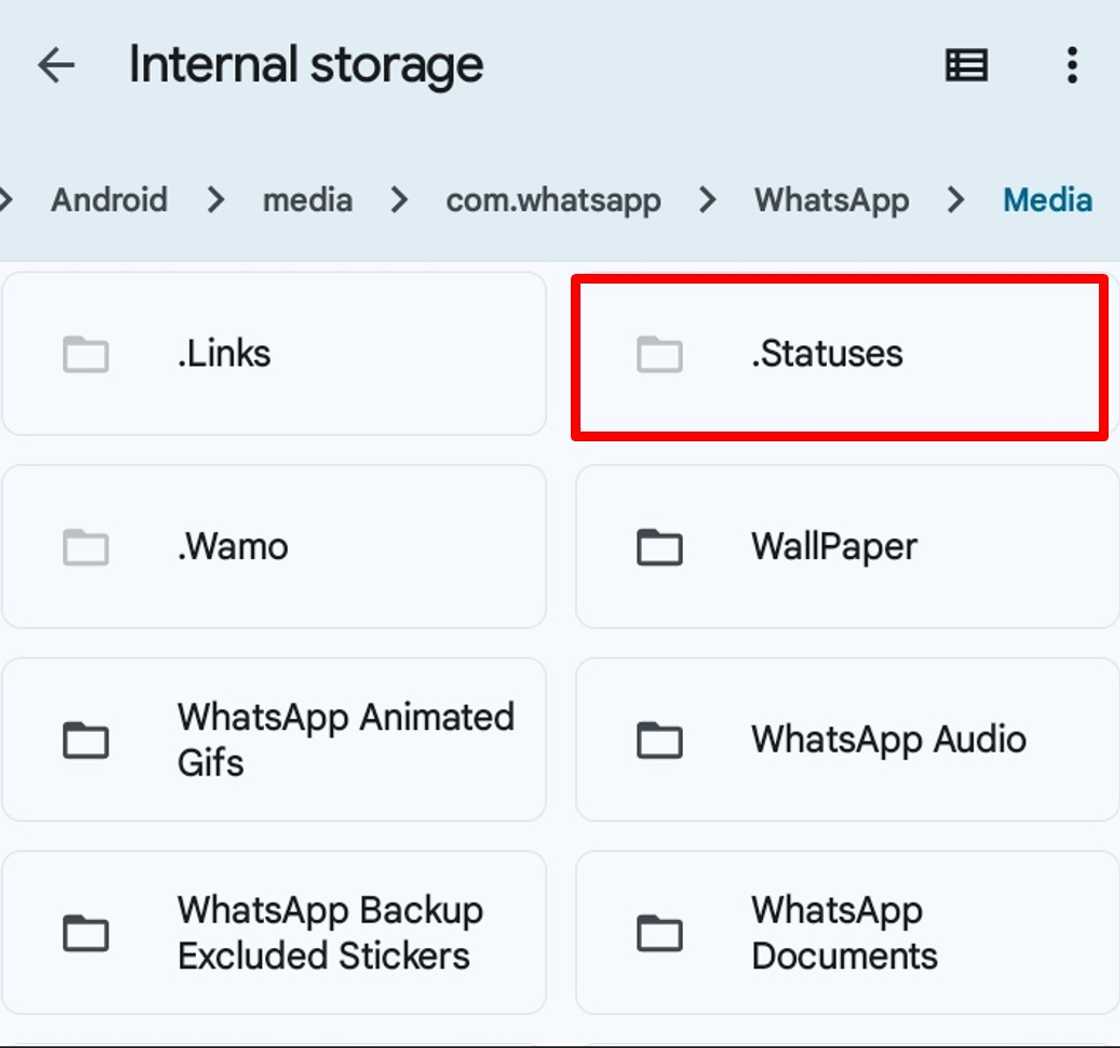The height and width of the screenshot is (1048, 1120).
Task: Open folder icon next to WallPaper
Action: 659,547
